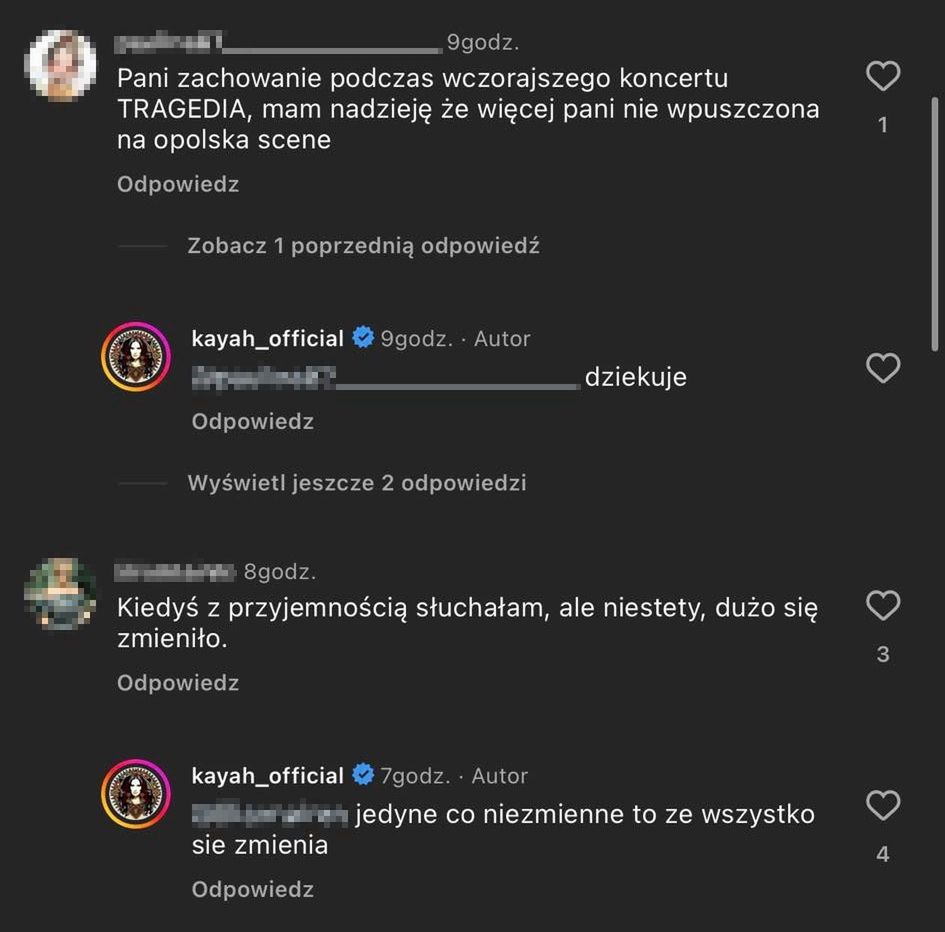This screenshot has width=945, height=932.
Task: Open the kayah_official username in the 9godz. reply
Action: point(267,338)
